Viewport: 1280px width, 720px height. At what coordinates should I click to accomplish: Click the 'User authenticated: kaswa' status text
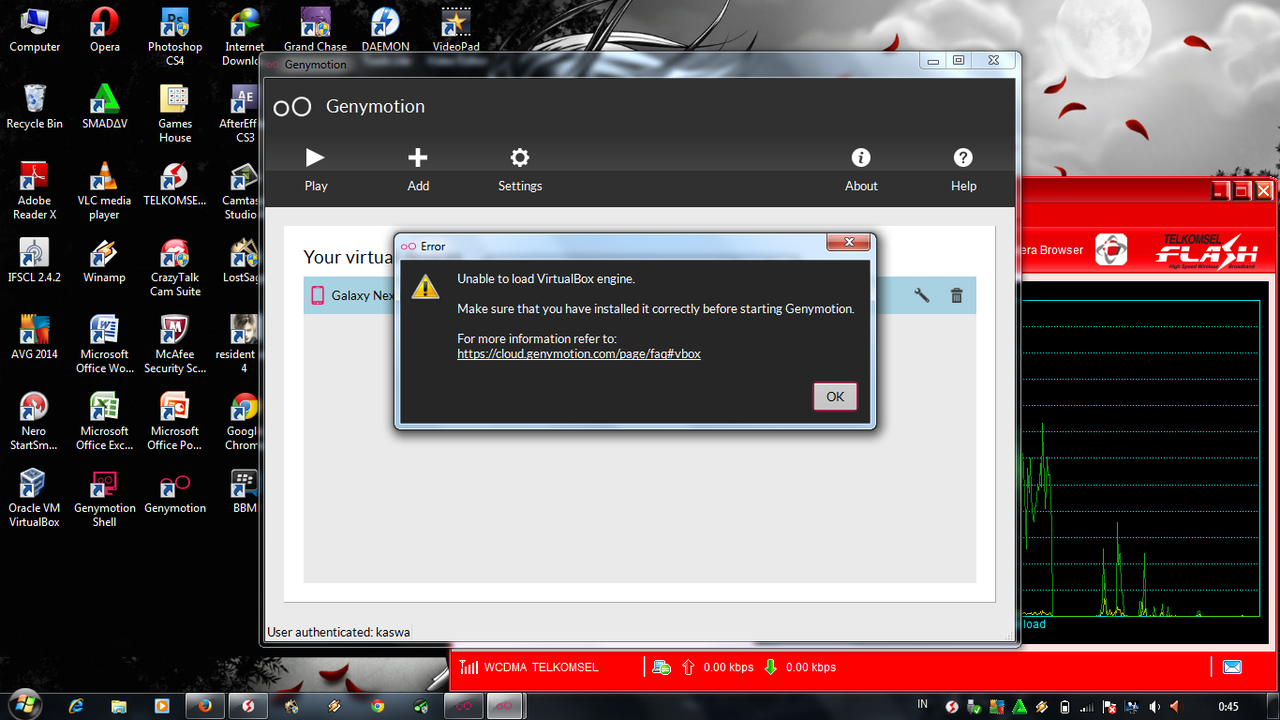coord(338,632)
